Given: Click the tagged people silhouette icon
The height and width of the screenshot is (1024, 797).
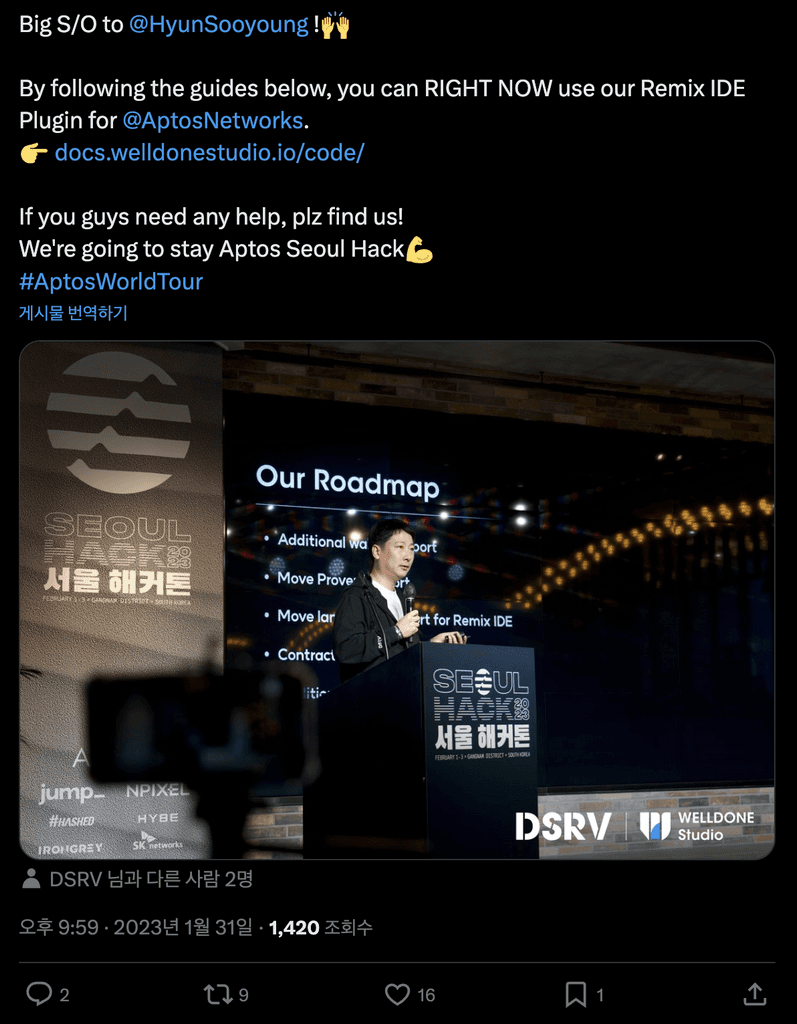Looking at the screenshot, I should (31, 879).
